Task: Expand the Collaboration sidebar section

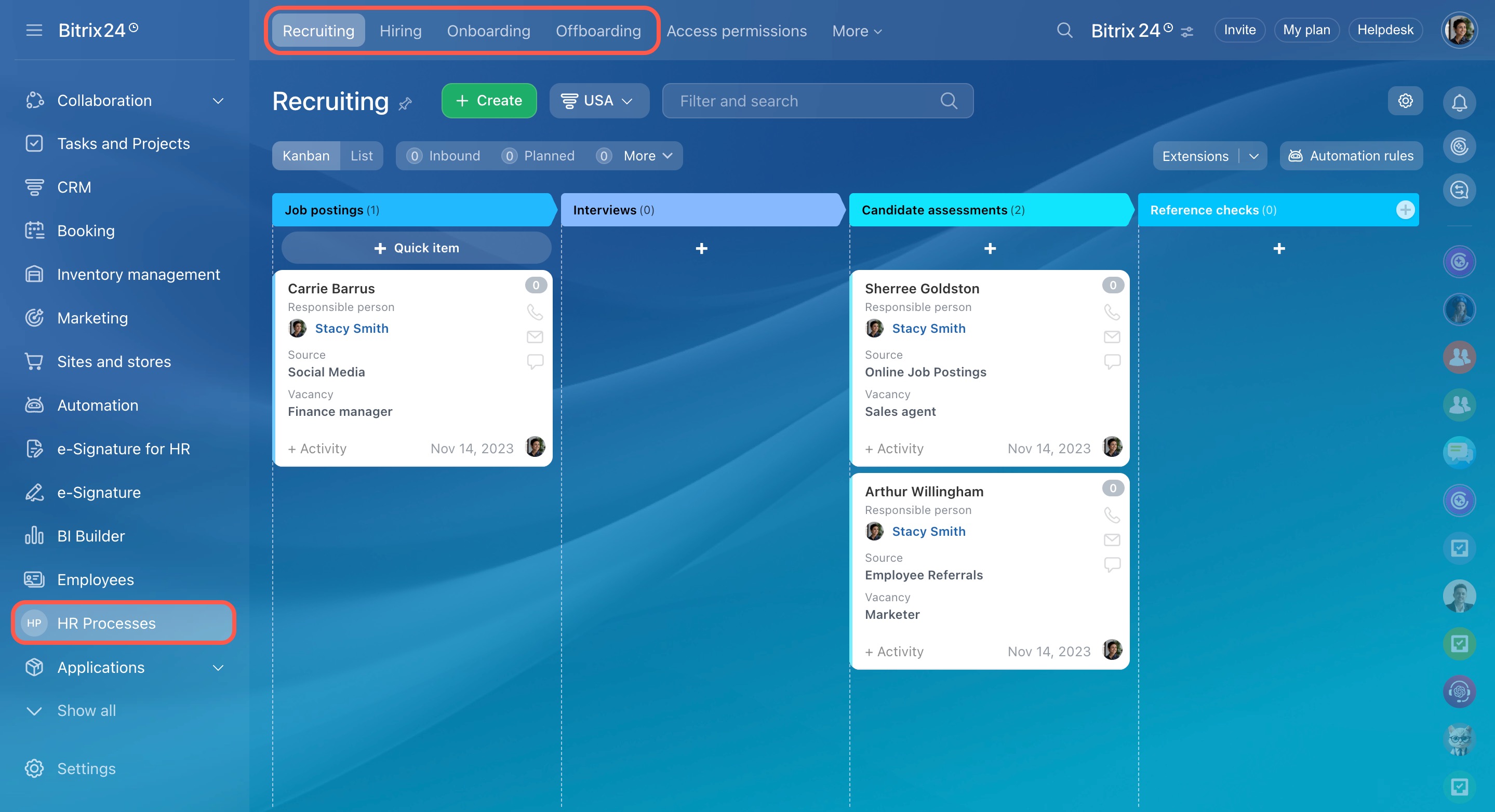Action: point(218,101)
